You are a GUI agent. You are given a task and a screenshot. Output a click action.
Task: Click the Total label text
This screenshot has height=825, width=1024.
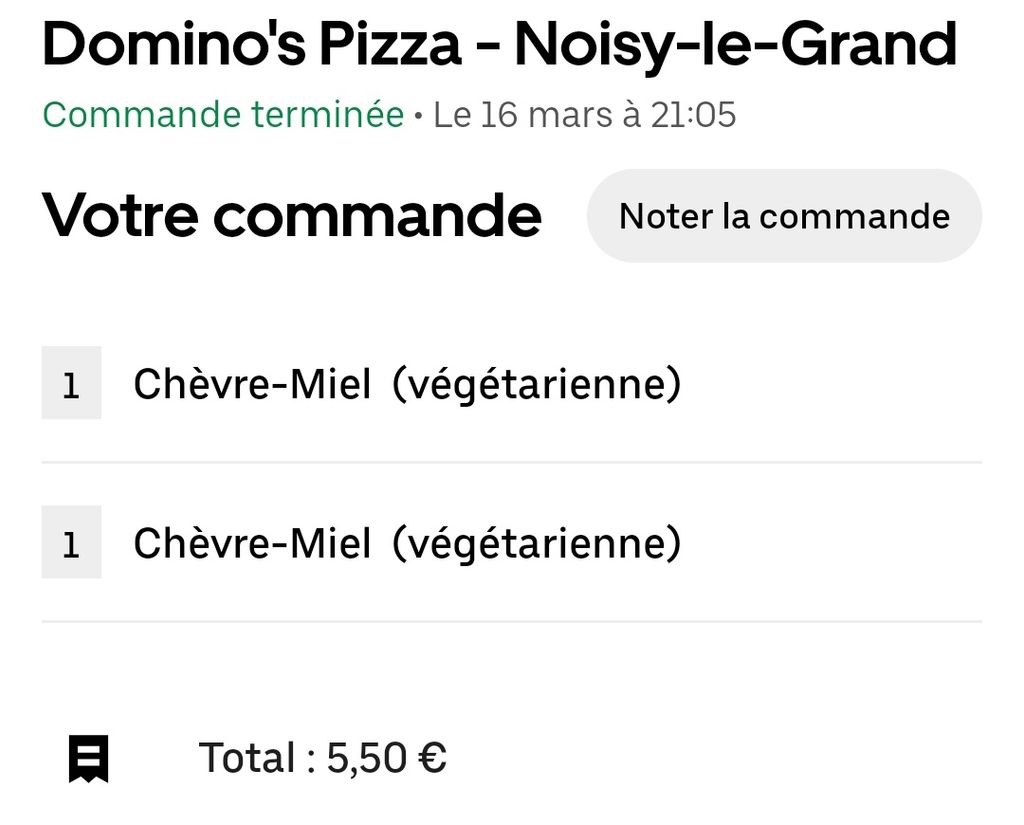(x=246, y=758)
